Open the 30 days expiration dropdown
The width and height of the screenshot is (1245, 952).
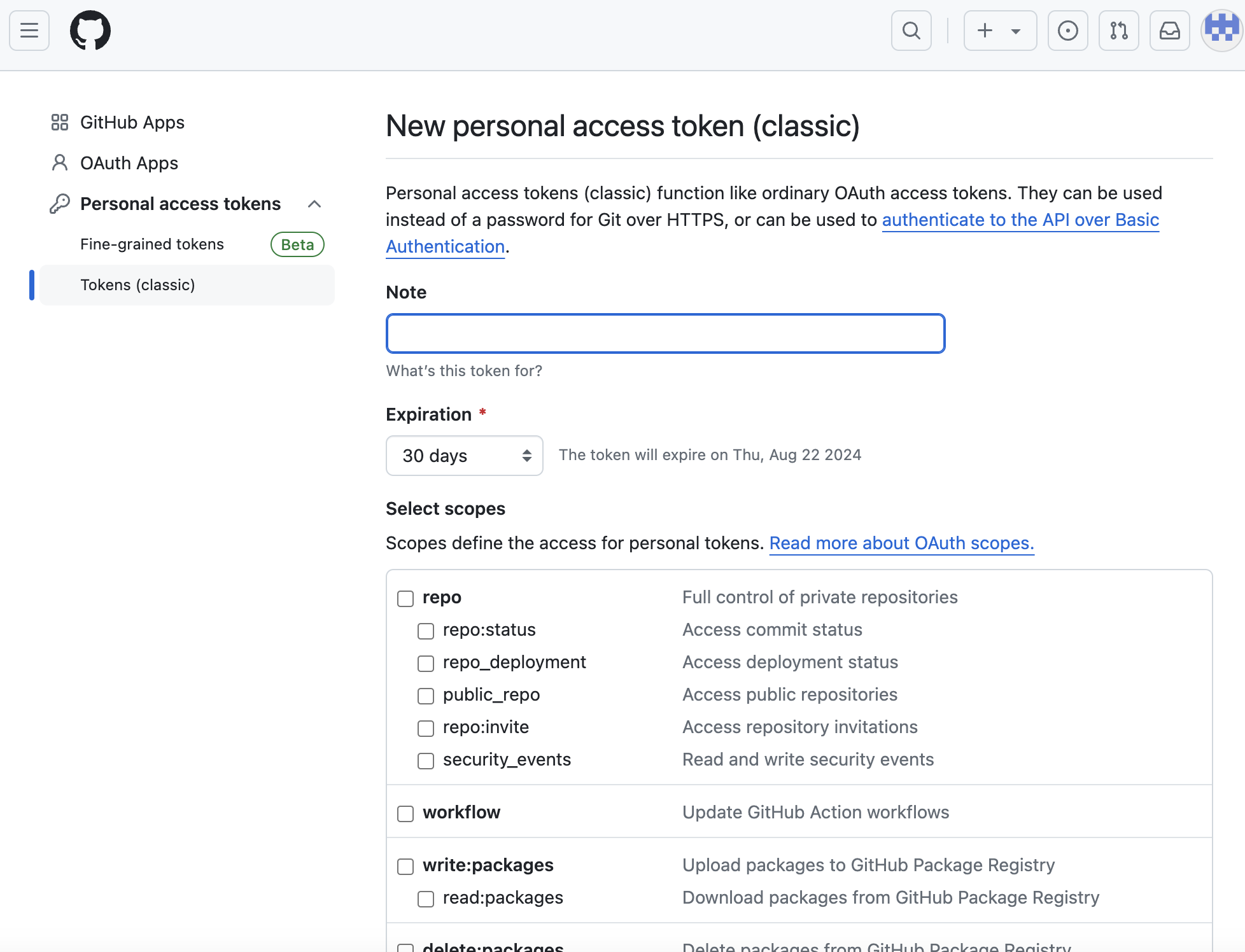(464, 456)
